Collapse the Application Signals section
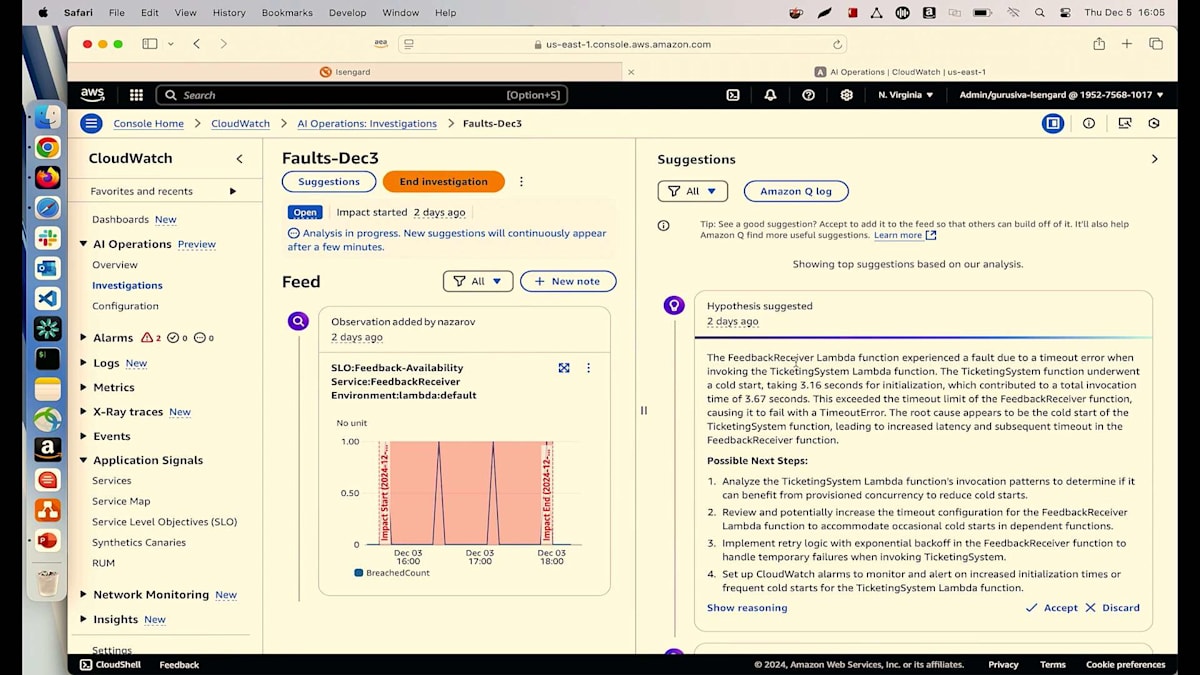1200x675 pixels. click(x=84, y=460)
